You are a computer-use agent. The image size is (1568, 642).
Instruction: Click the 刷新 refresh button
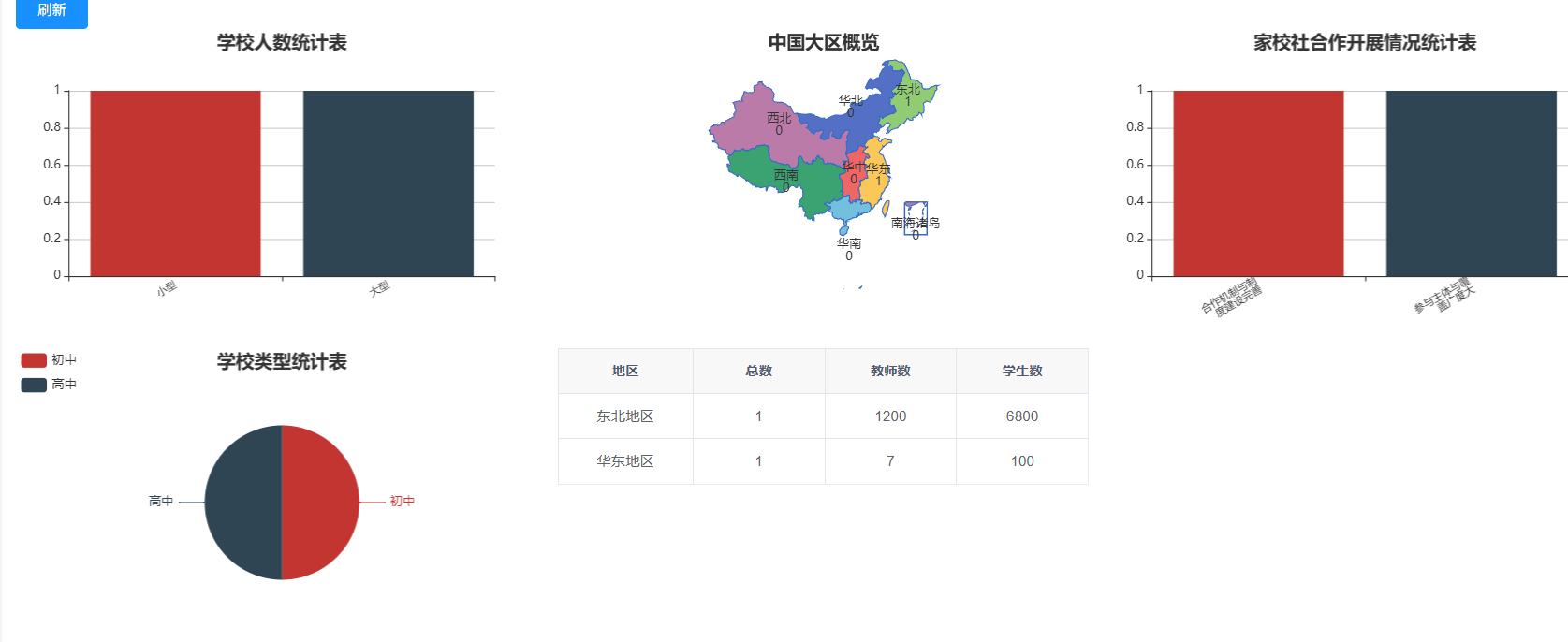pos(51,11)
